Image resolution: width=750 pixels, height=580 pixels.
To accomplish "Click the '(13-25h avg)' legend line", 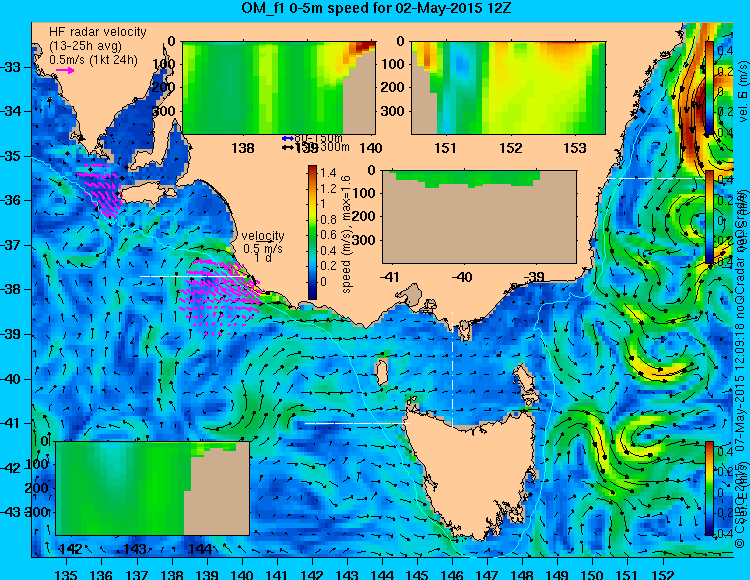I will click(x=86, y=46).
